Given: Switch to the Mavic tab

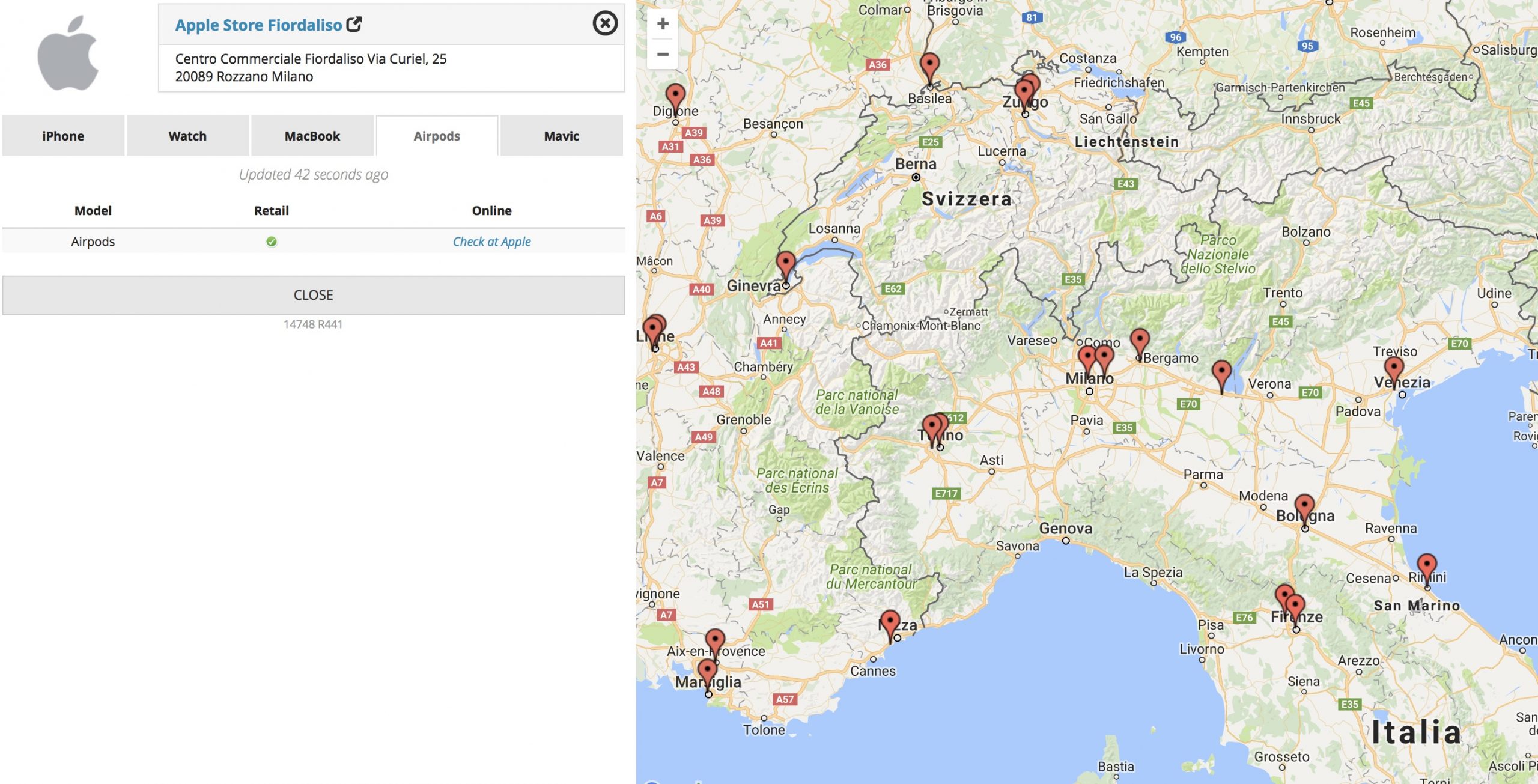Looking at the screenshot, I should (x=562, y=136).
